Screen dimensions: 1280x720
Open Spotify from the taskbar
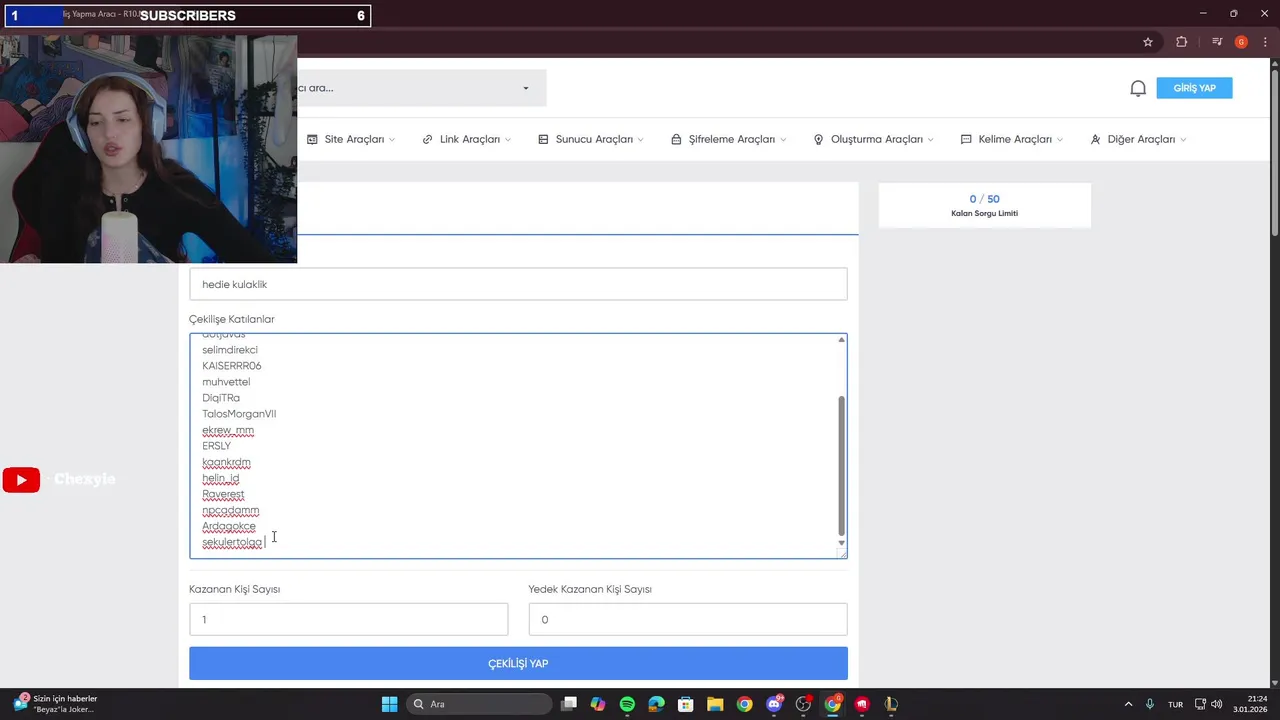tap(627, 704)
